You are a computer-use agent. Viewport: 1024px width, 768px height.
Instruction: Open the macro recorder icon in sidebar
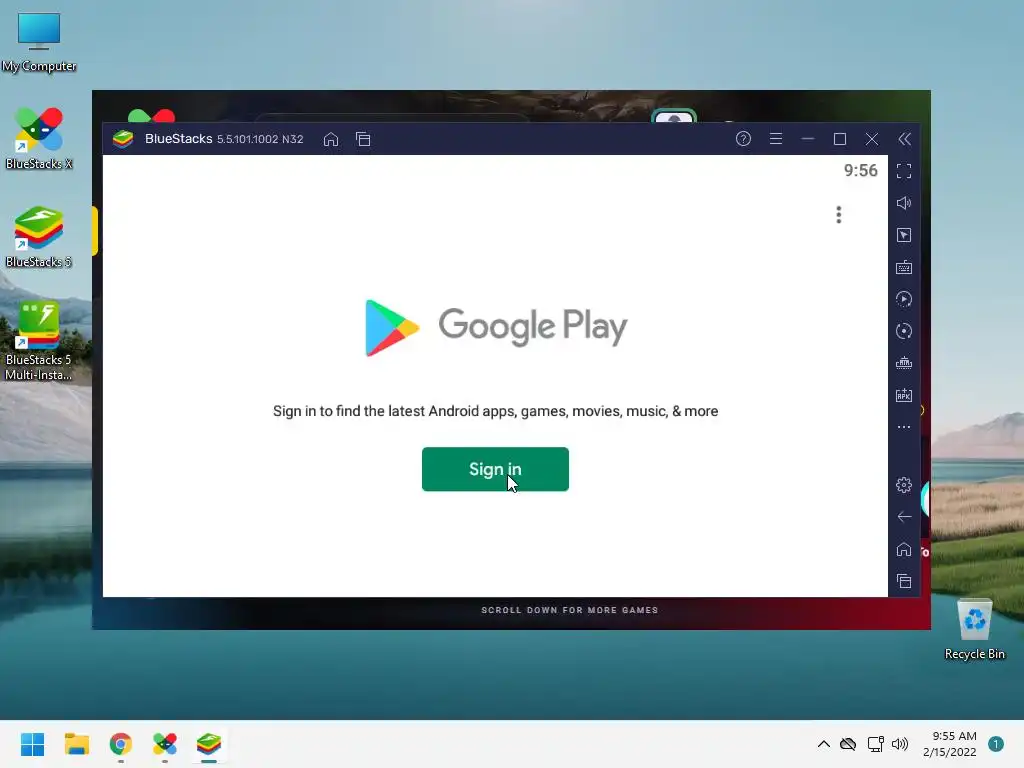(x=904, y=363)
